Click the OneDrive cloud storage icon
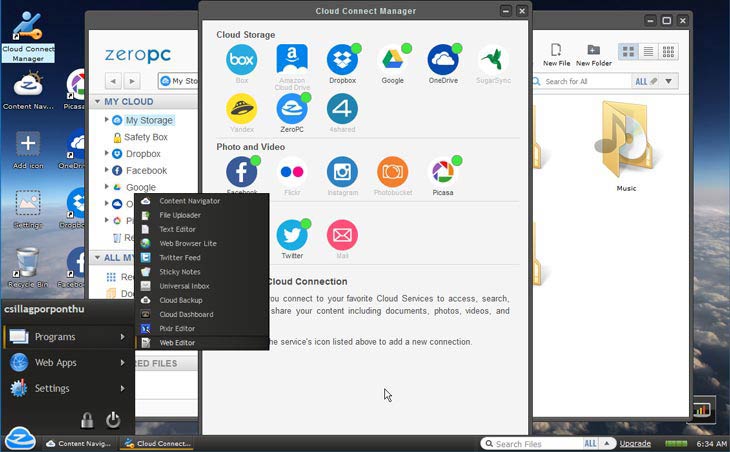This screenshot has height=452, width=730. [443, 60]
